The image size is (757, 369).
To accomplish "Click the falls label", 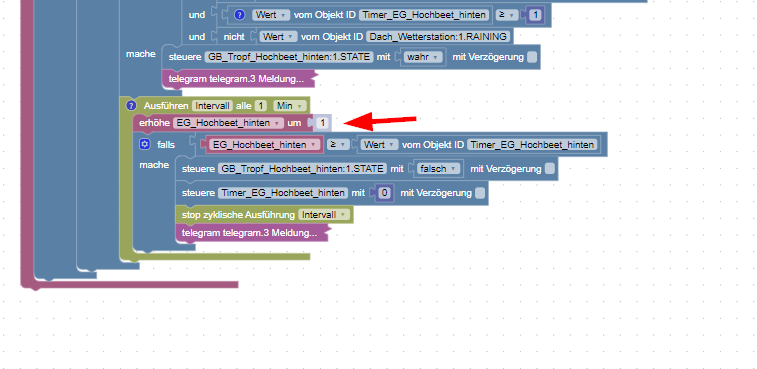I will (x=166, y=144).
